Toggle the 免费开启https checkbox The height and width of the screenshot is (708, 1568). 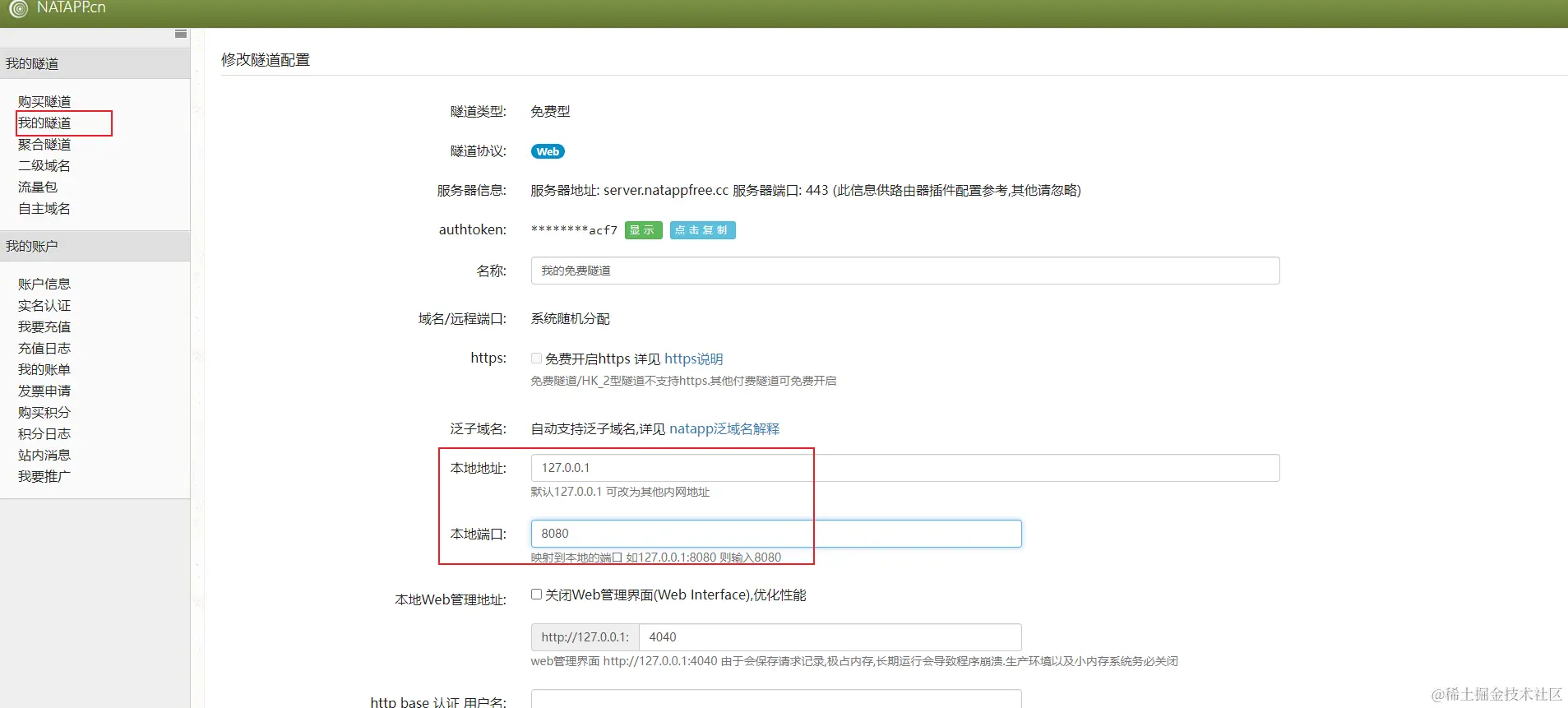pos(536,359)
